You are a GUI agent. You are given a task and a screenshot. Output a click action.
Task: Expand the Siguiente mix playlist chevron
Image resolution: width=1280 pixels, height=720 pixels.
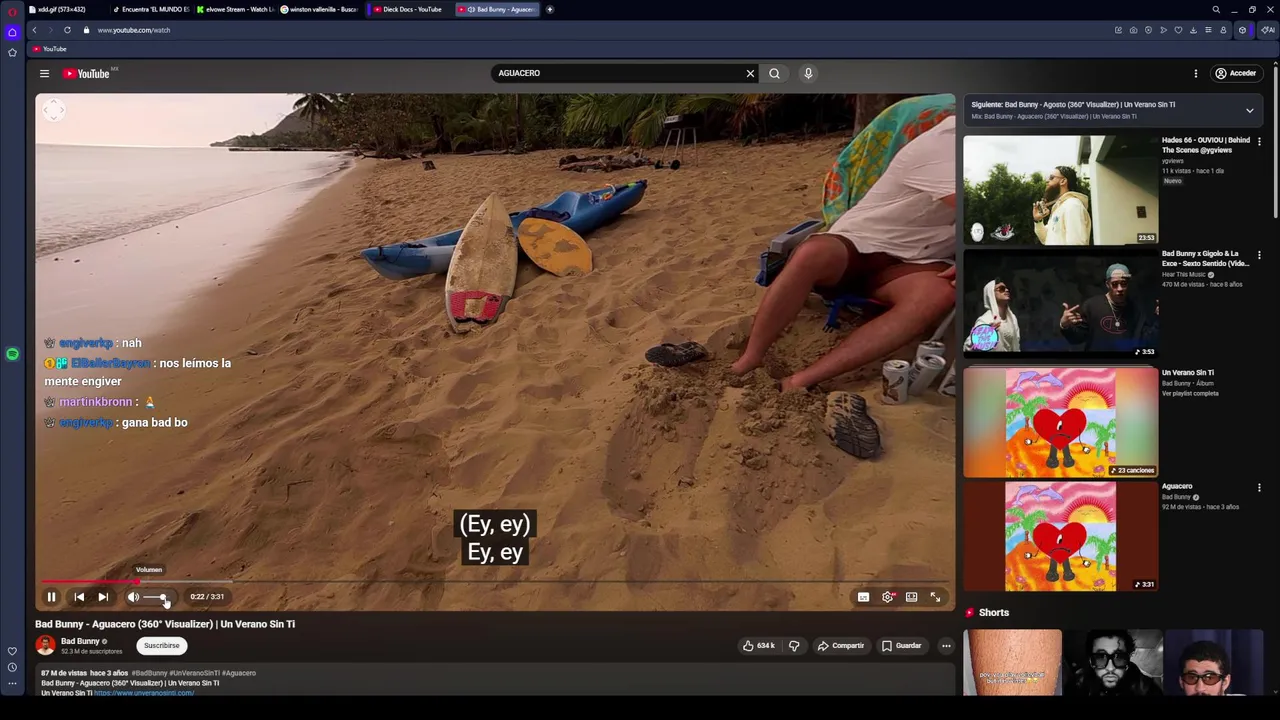point(1249,110)
